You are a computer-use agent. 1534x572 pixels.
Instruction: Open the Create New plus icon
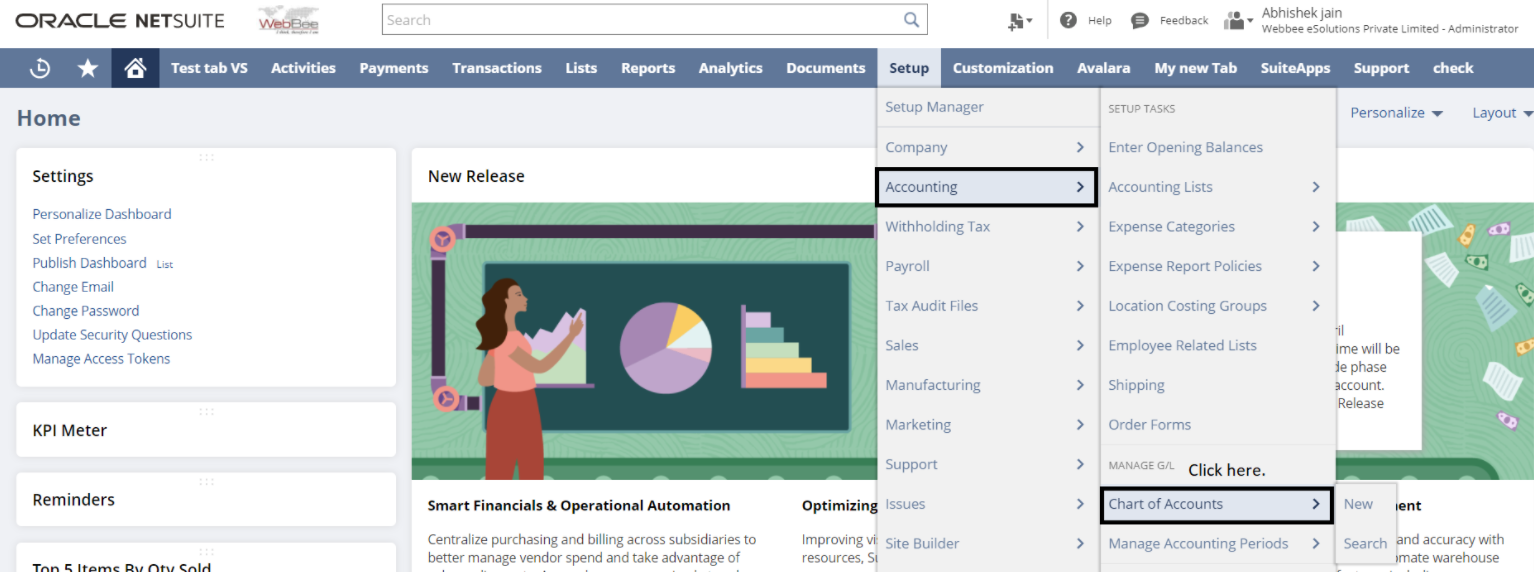[1020, 21]
